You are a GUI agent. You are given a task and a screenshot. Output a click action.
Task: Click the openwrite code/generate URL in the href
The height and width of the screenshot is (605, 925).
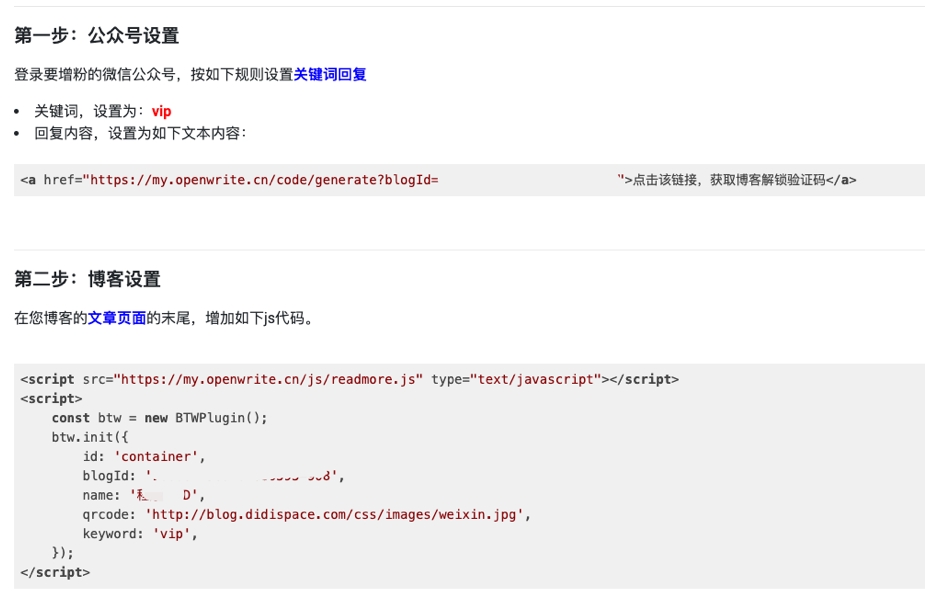pos(264,180)
